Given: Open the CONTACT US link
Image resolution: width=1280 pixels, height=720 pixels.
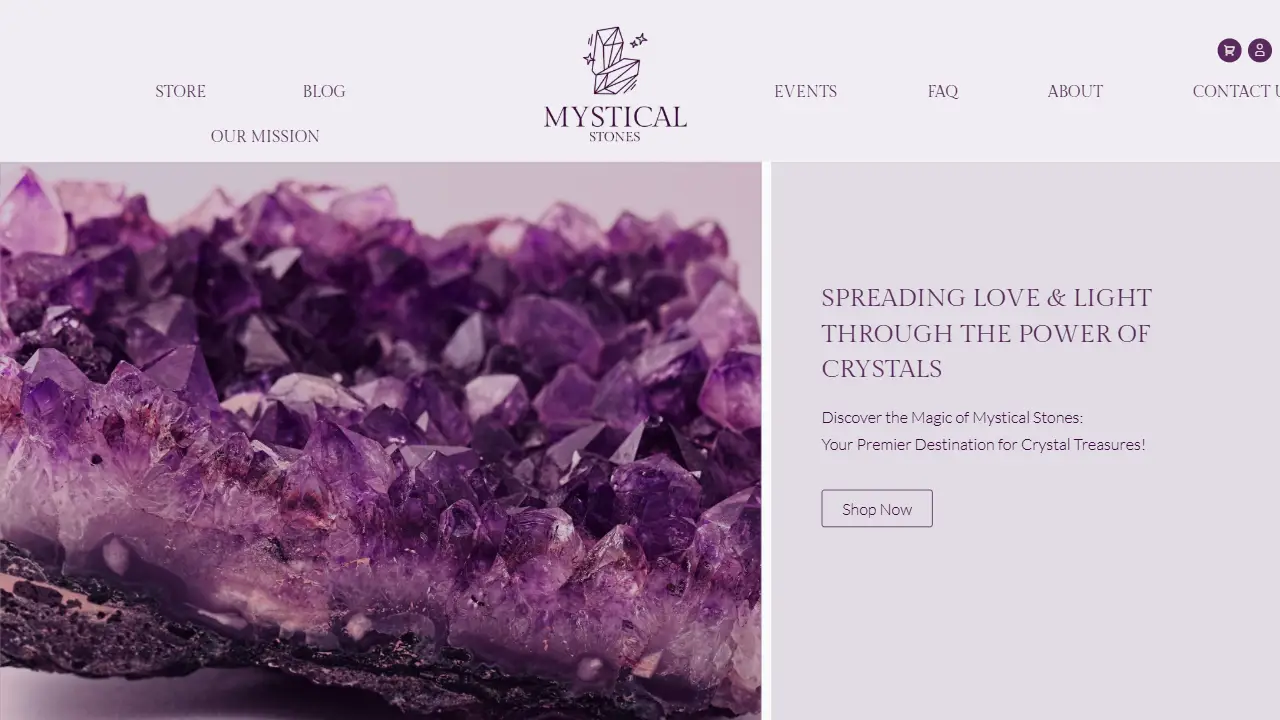Looking at the screenshot, I should (x=1236, y=91).
